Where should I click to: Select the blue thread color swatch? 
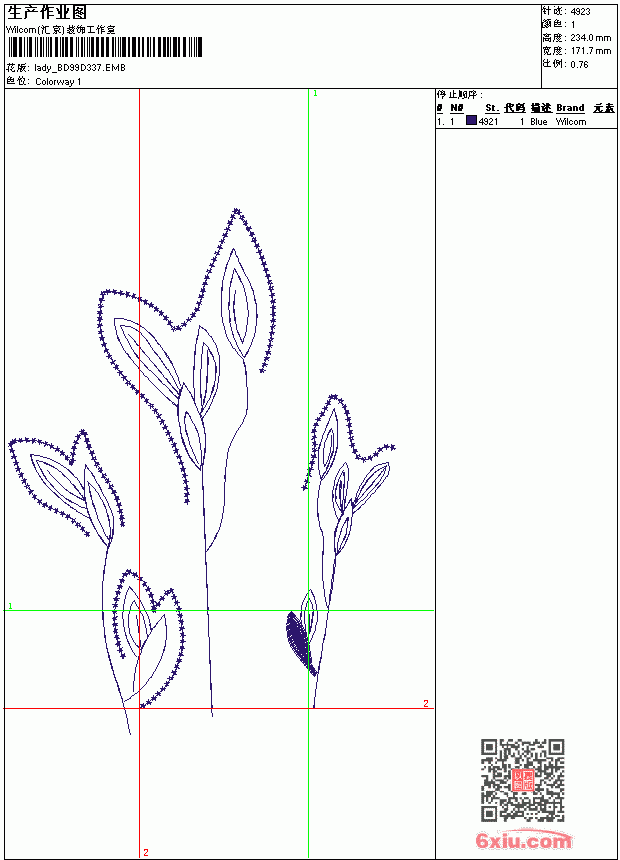471,121
